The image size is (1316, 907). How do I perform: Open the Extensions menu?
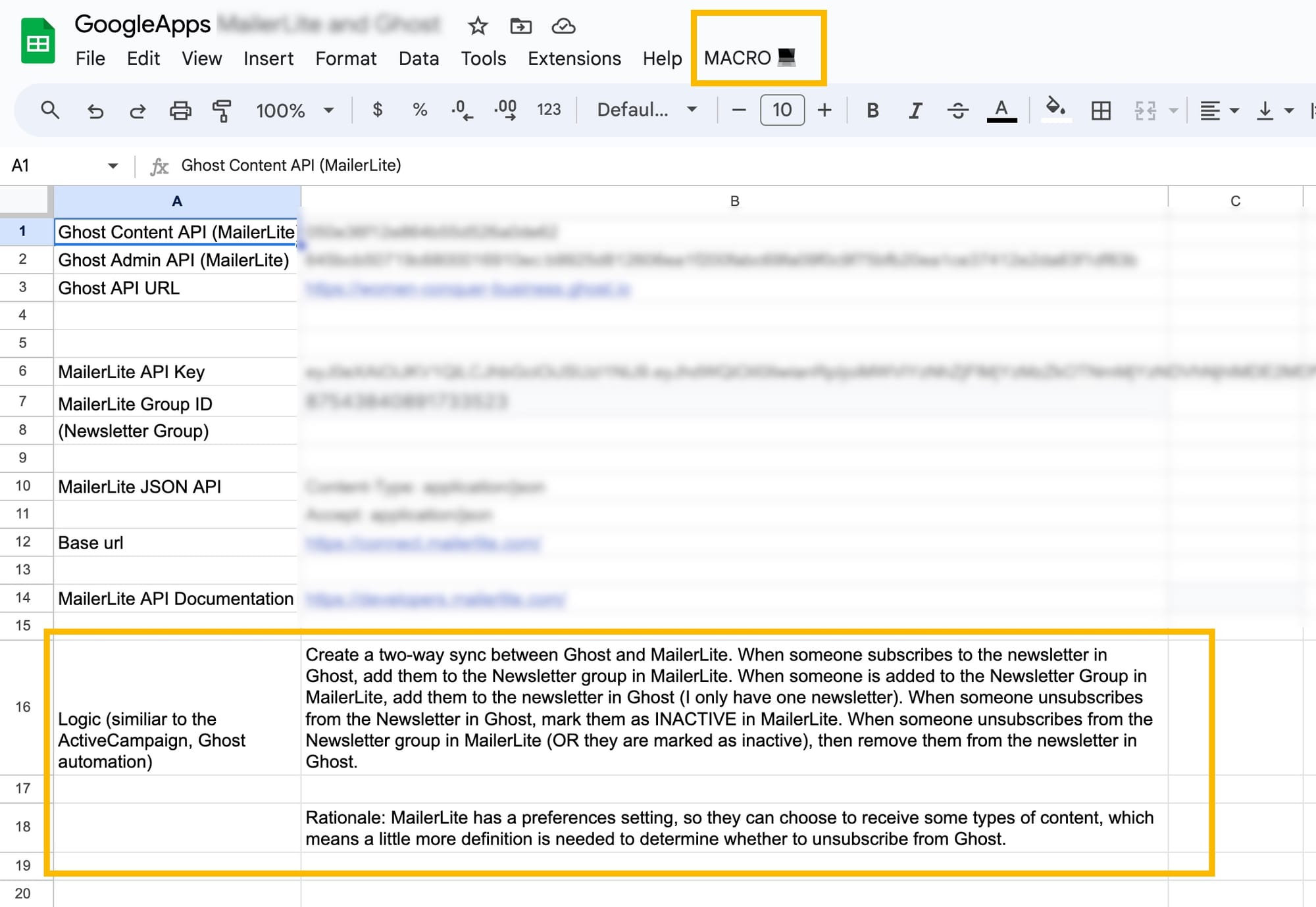pyautogui.click(x=574, y=59)
